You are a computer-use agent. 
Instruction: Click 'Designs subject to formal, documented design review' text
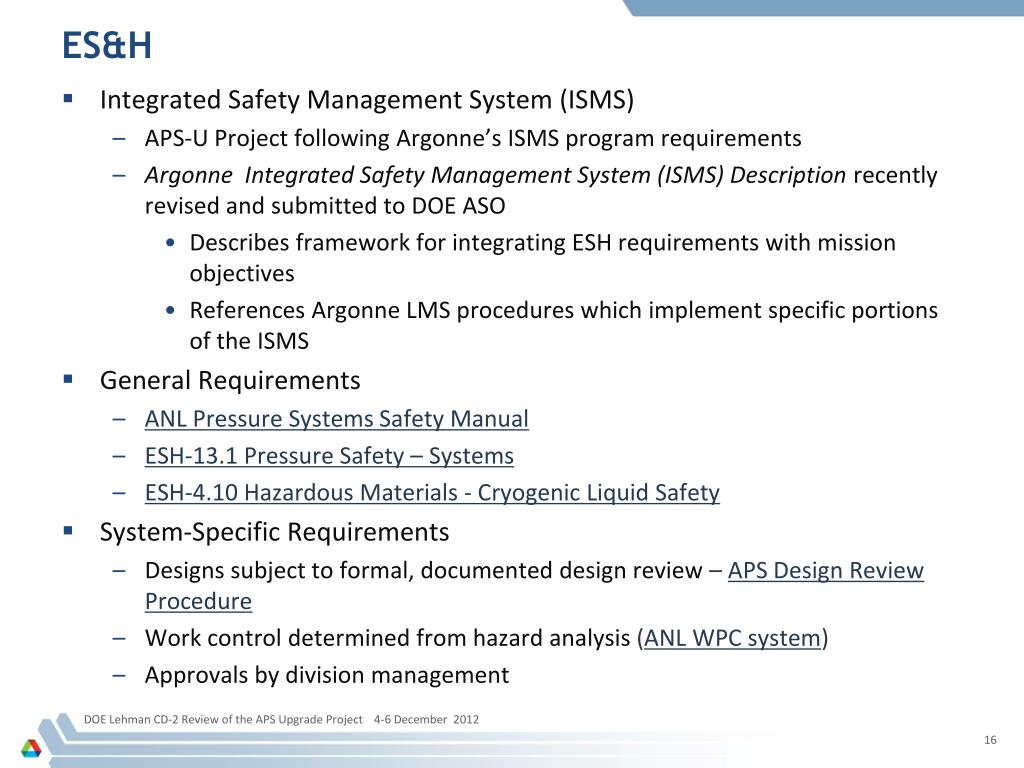click(423, 570)
